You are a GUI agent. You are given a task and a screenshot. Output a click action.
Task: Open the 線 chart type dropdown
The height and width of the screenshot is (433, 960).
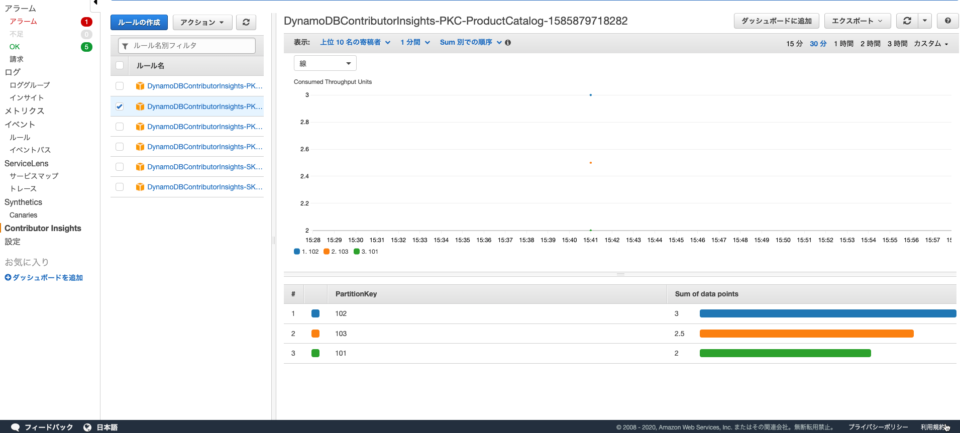pyautogui.click(x=325, y=63)
